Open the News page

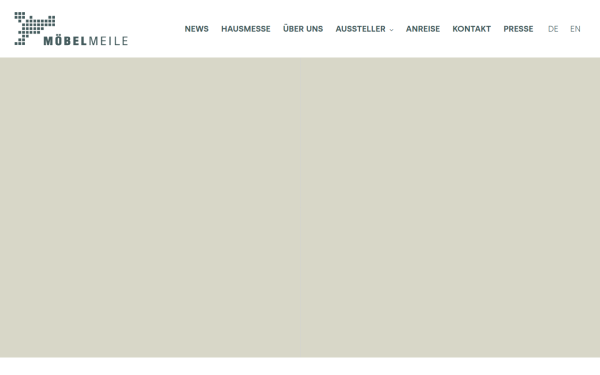pos(197,29)
